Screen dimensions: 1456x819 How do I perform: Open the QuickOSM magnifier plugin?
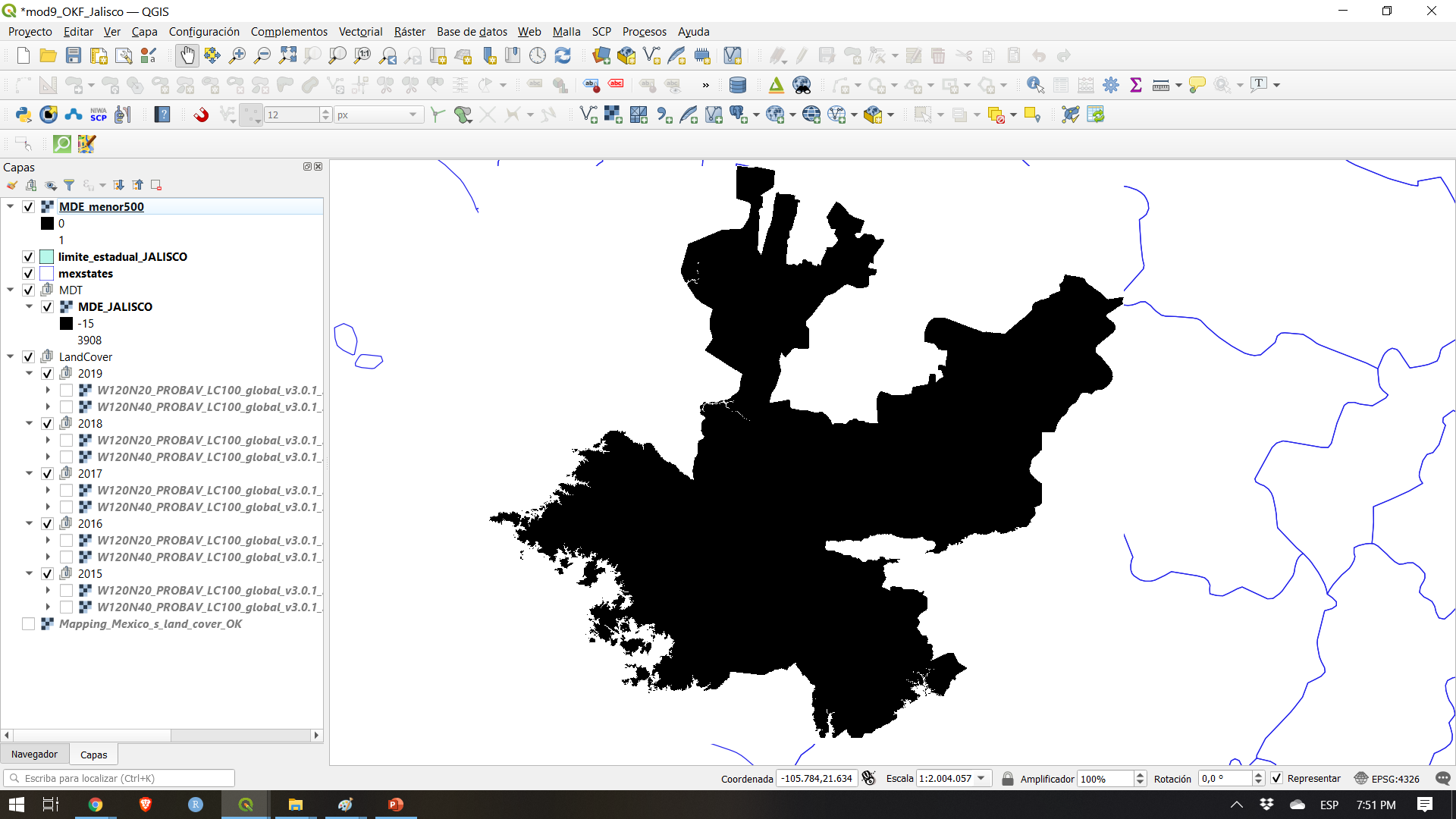(x=62, y=144)
